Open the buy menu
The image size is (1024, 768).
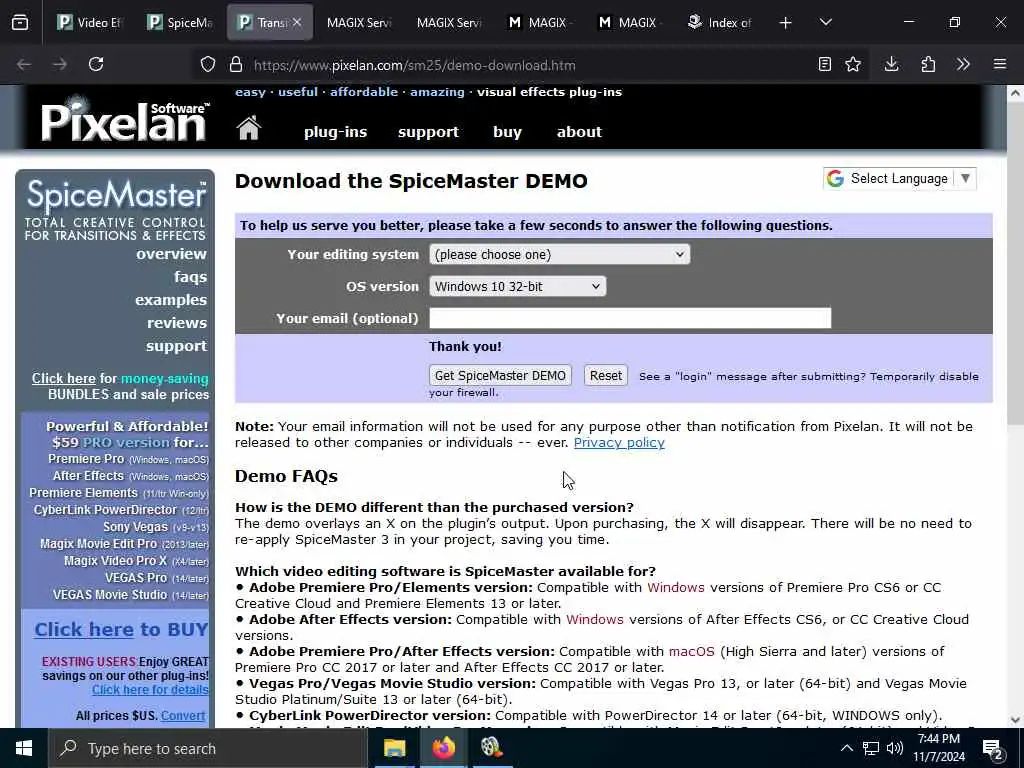coord(507,131)
